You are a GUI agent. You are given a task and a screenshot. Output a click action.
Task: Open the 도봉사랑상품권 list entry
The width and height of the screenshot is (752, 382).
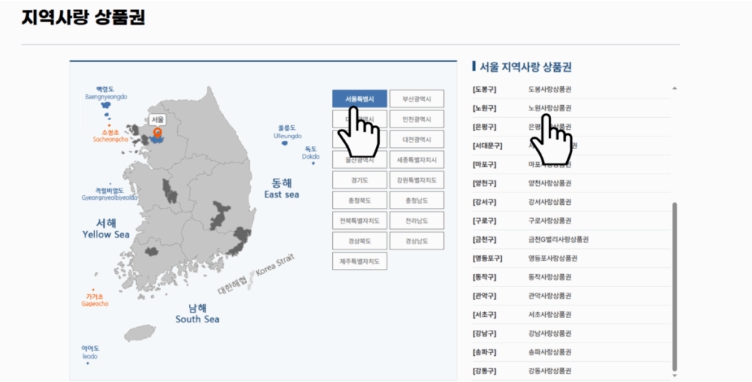(x=550, y=89)
